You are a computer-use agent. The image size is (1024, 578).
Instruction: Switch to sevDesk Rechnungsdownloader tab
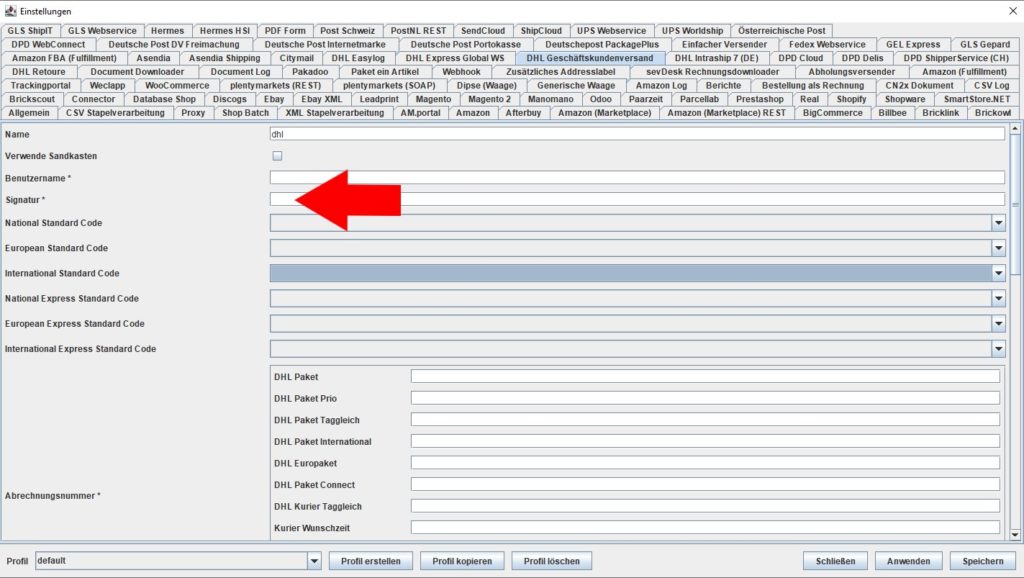[x=712, y=72]
